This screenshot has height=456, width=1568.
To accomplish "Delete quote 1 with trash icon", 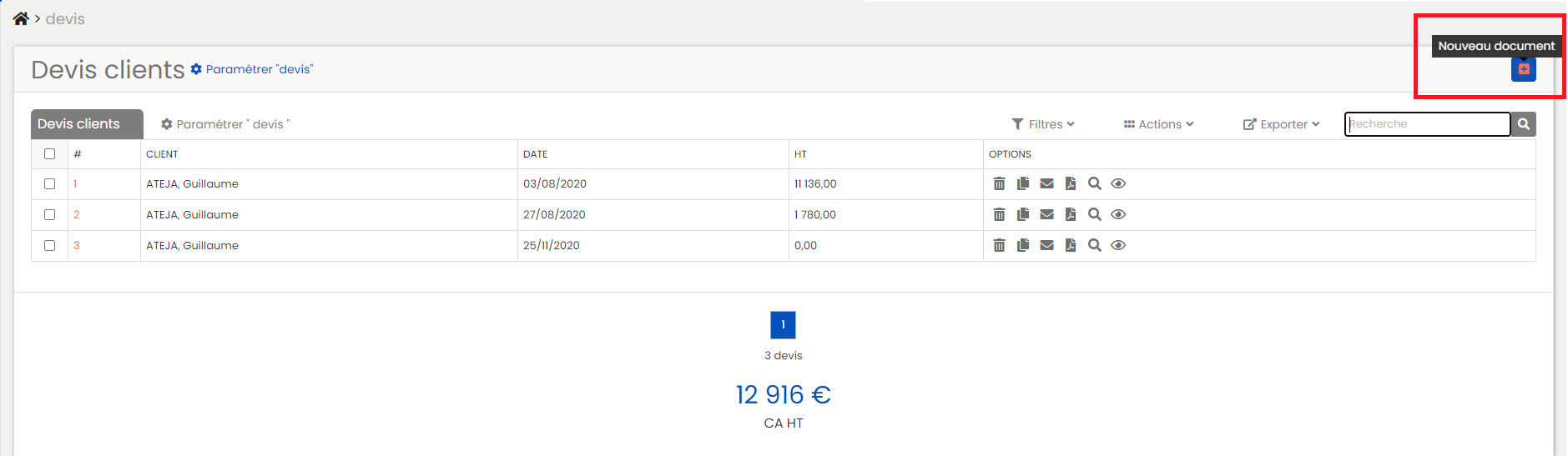I will (x=999, y=183).
